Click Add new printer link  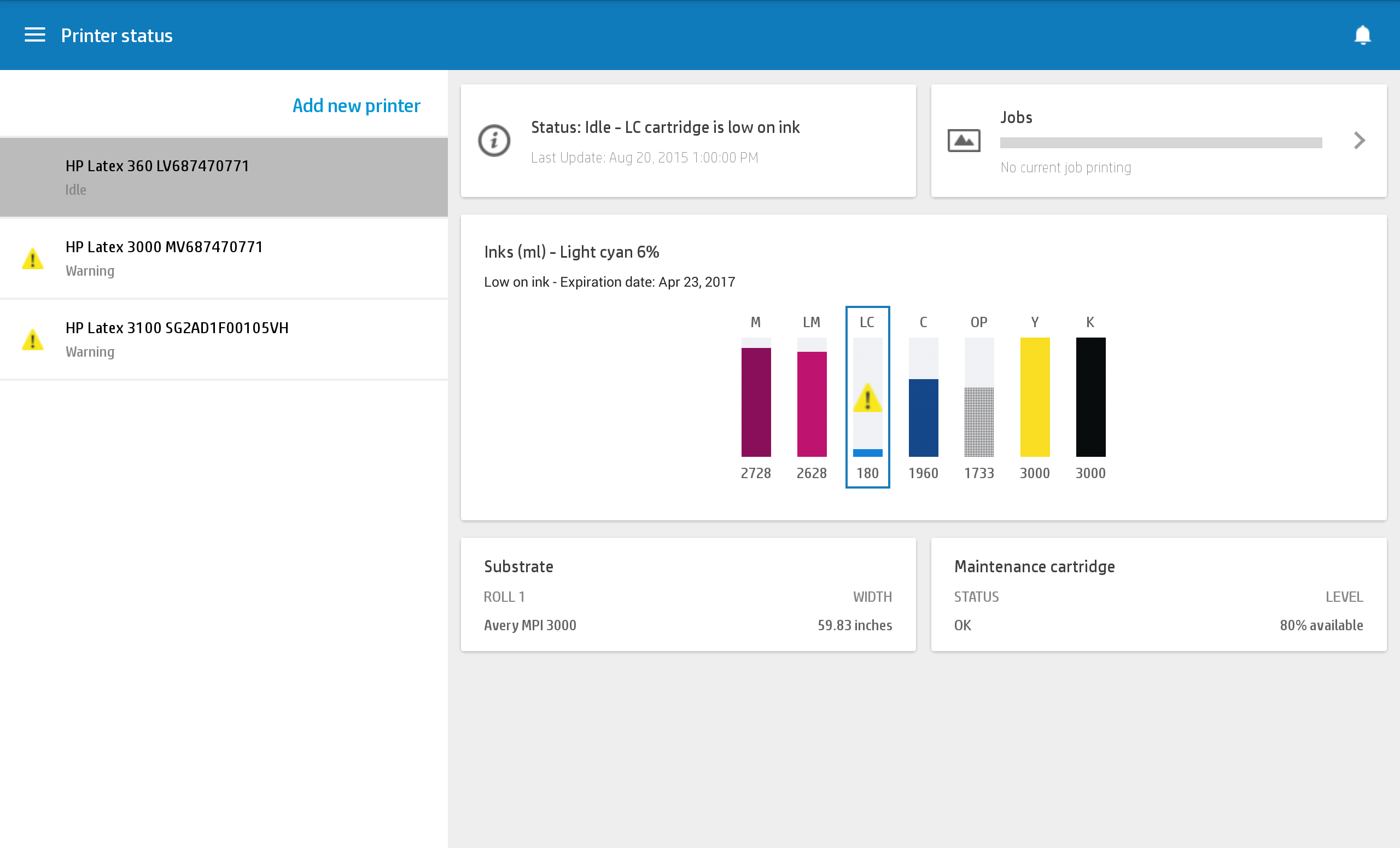(x=356, y=106)
